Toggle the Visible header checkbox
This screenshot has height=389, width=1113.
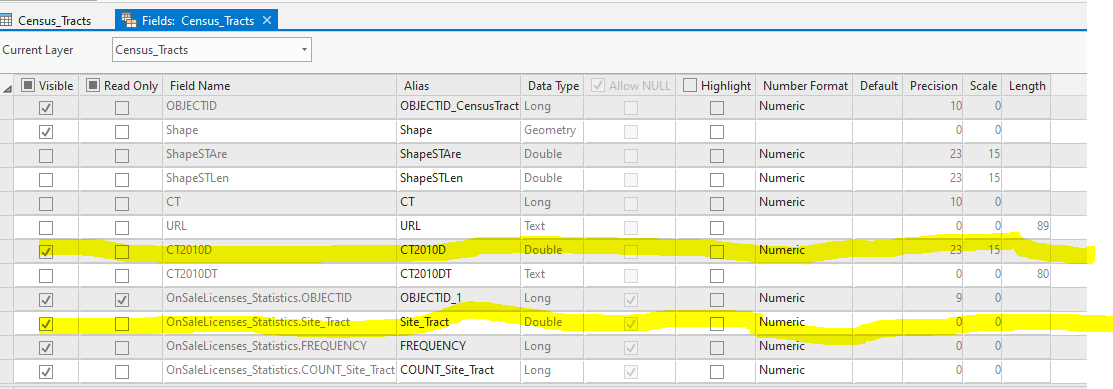[x=28, y=85]
